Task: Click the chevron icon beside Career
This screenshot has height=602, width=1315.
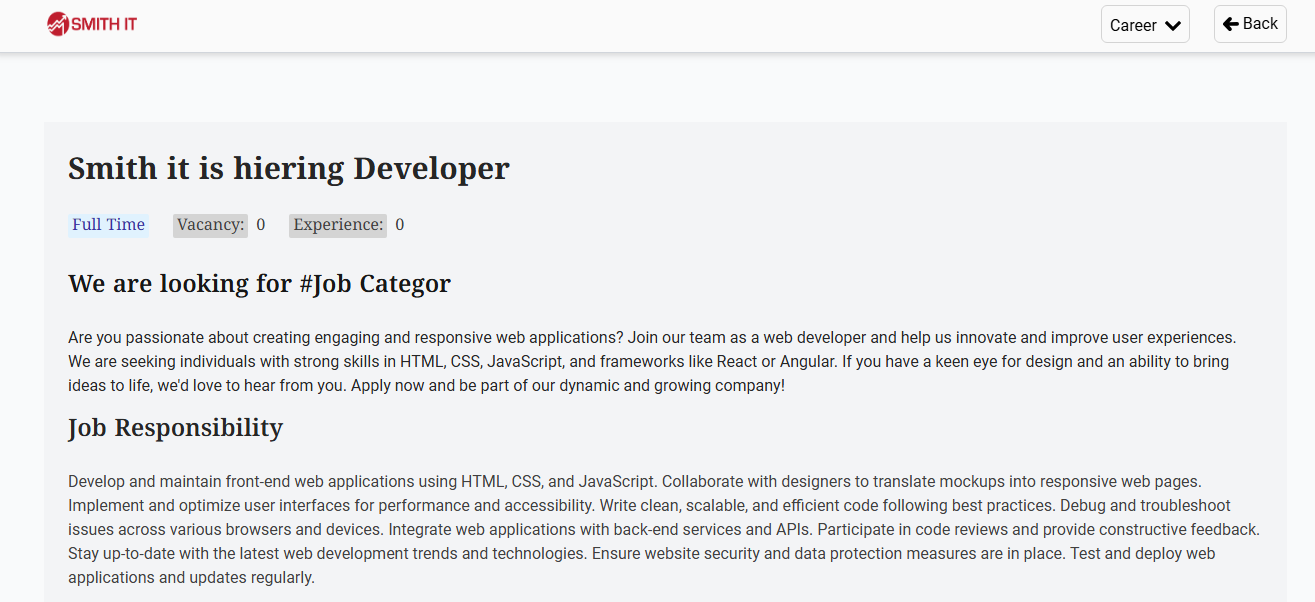Action: 1173,26
